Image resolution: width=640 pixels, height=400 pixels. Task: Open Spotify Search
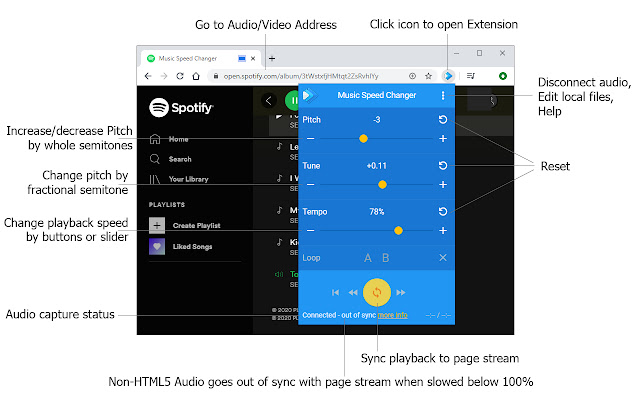(x=171, y=159)
